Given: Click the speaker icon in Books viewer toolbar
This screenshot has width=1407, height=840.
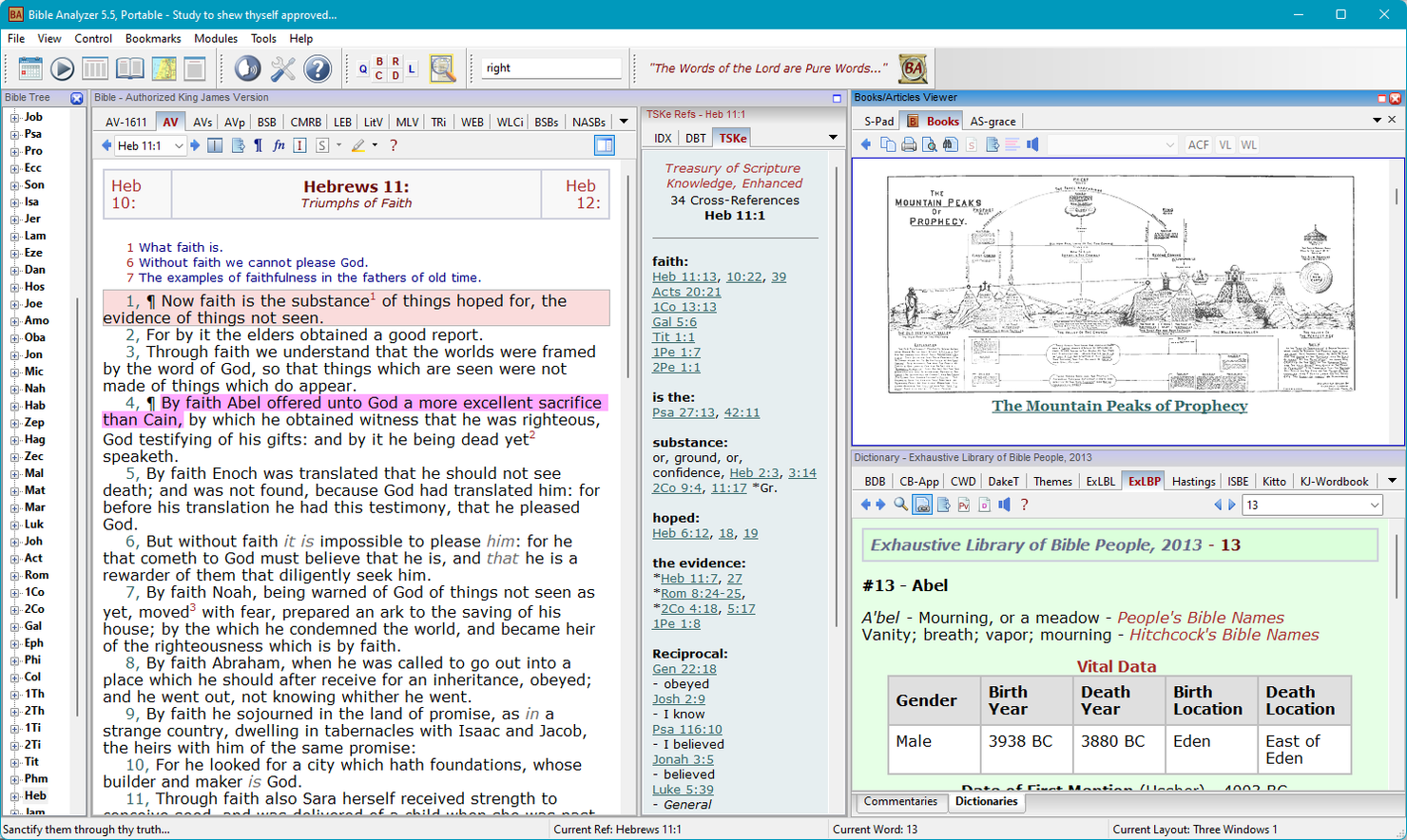Looking at the screenshot, I should point(1032,144).
